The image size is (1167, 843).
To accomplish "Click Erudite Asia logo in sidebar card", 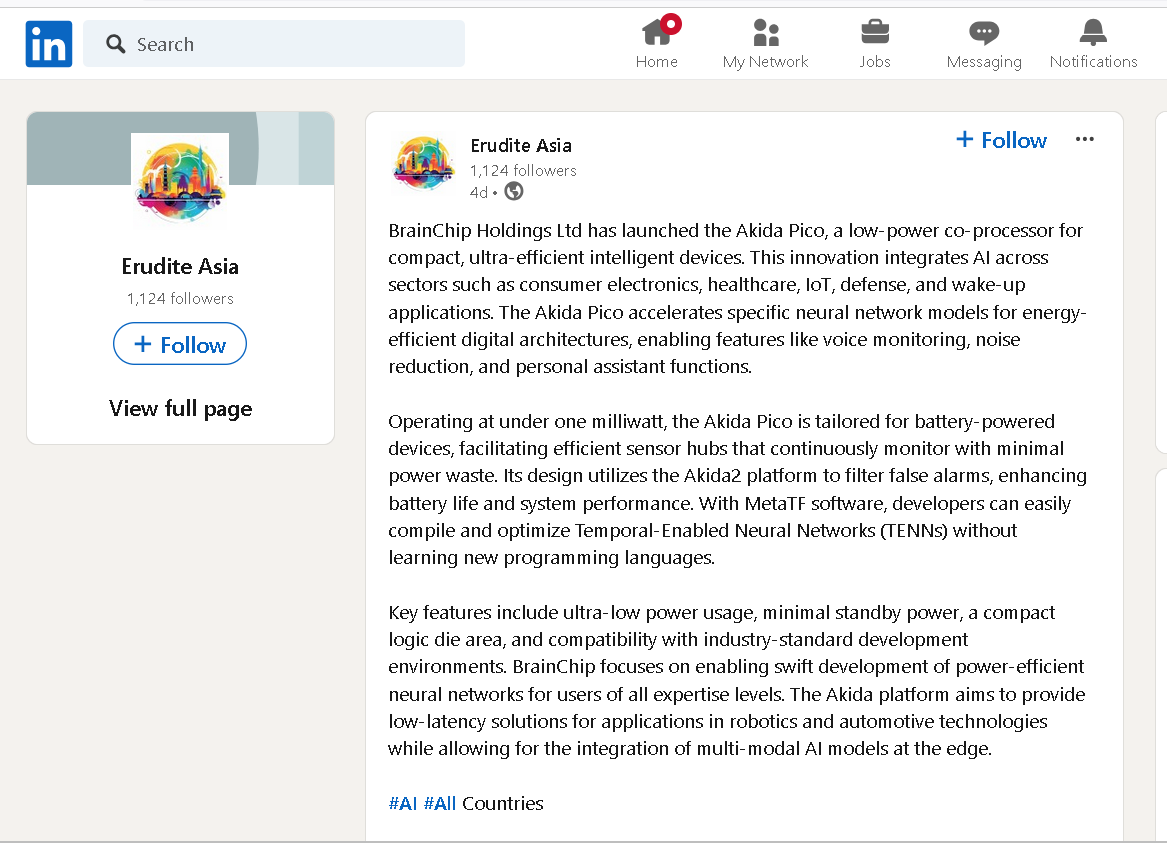I will click(x=180, y=182).
